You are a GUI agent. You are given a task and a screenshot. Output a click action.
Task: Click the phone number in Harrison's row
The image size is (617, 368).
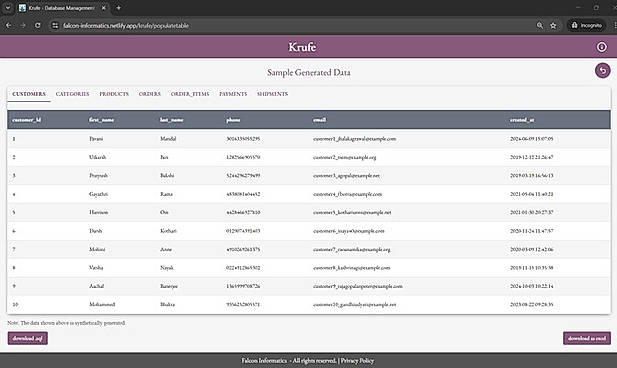[x=243, y=212]
